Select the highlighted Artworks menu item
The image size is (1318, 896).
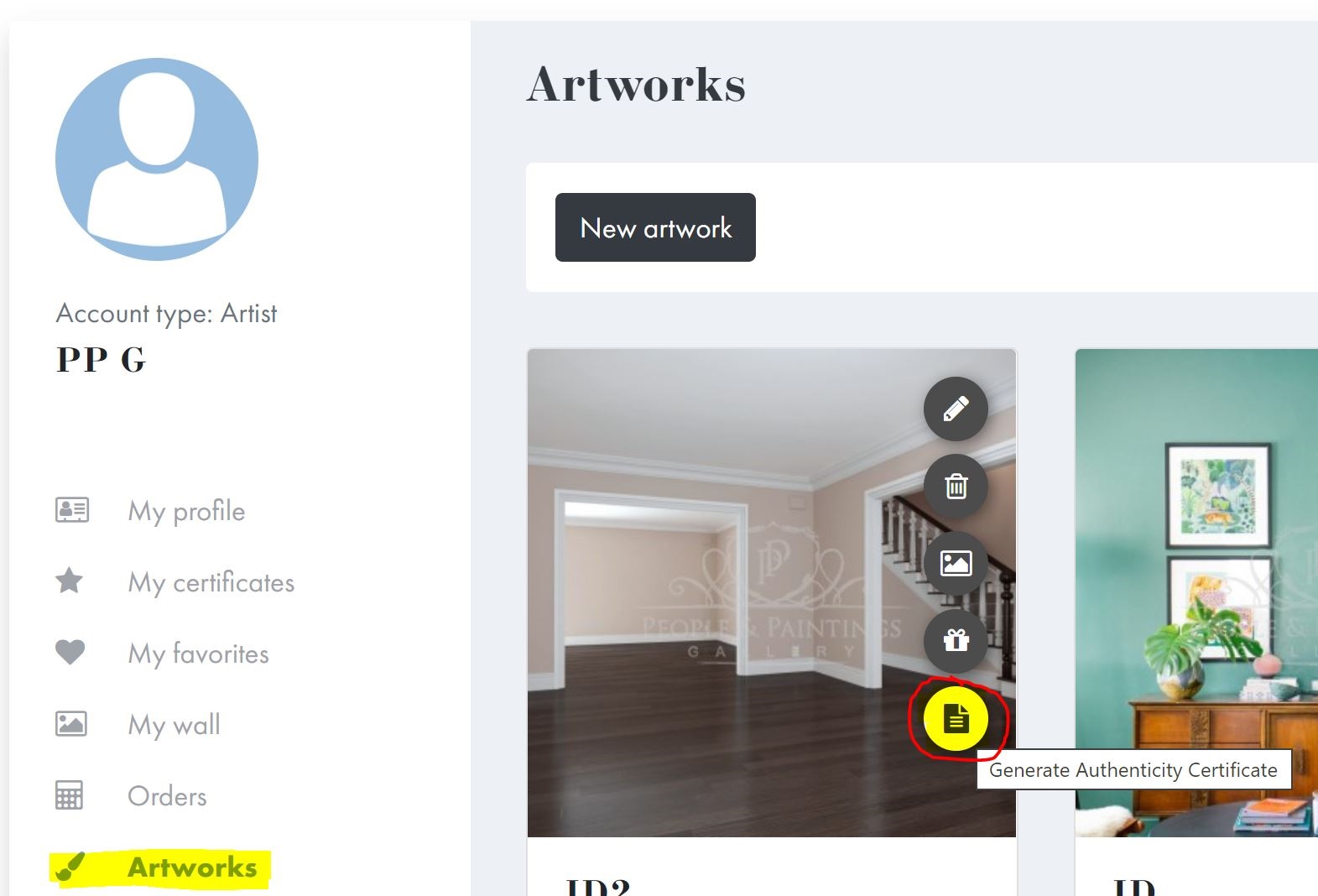[x=192, y=867]
